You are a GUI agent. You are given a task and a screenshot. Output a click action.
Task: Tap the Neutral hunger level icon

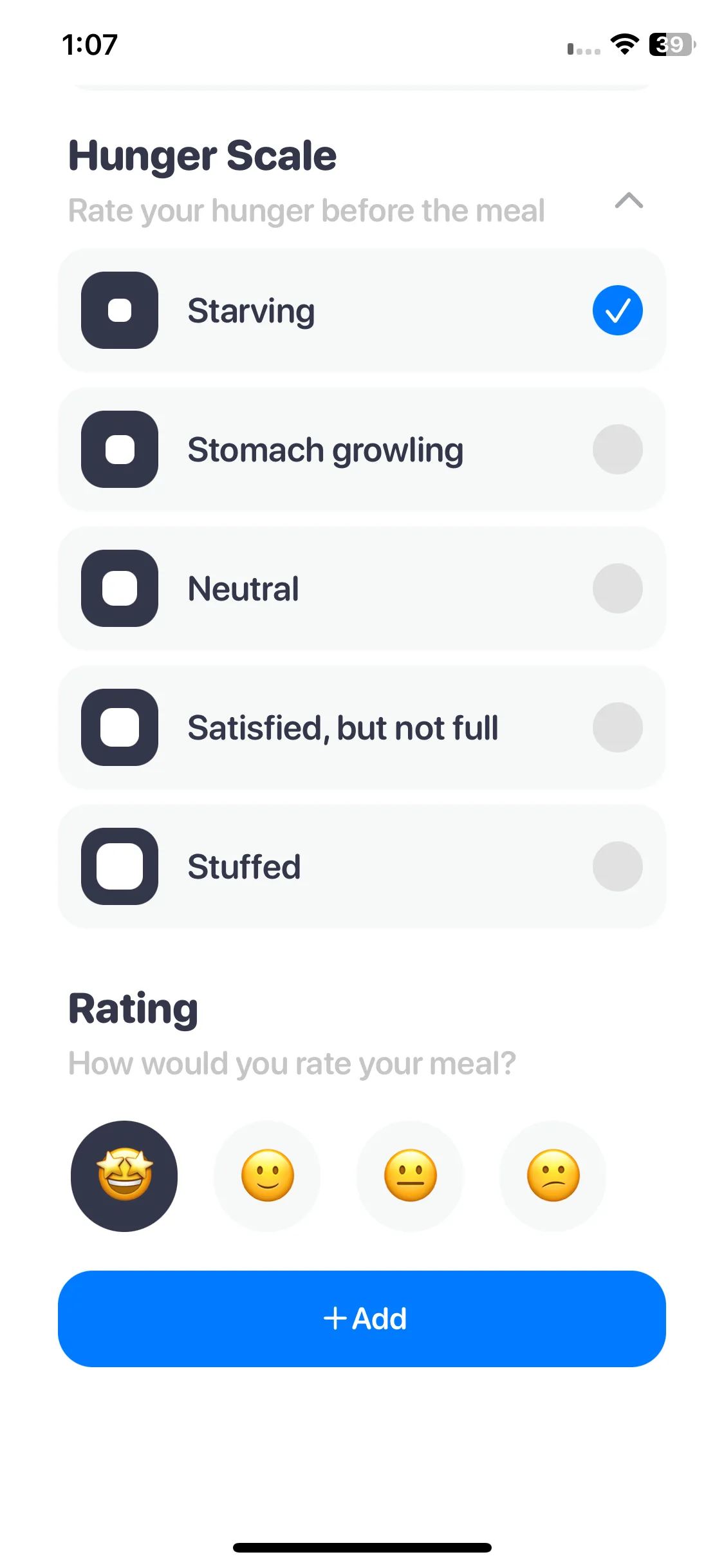tap(120, 588)
